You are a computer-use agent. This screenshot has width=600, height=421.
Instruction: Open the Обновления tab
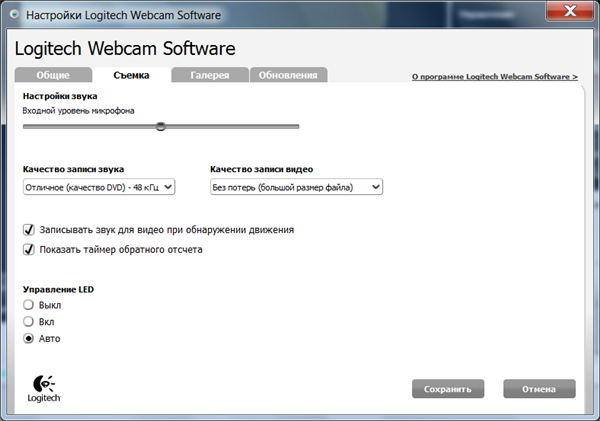tap(288, 75)
